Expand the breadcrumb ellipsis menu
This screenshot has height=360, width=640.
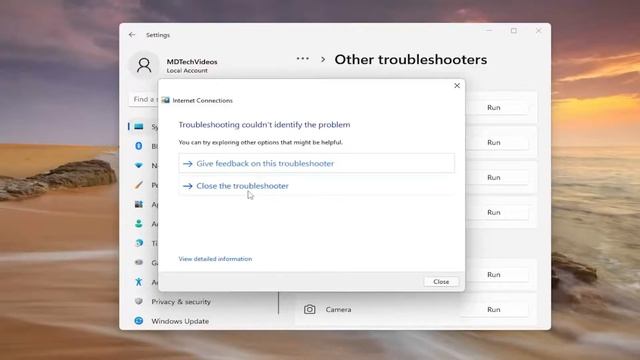tap(302, 59)
